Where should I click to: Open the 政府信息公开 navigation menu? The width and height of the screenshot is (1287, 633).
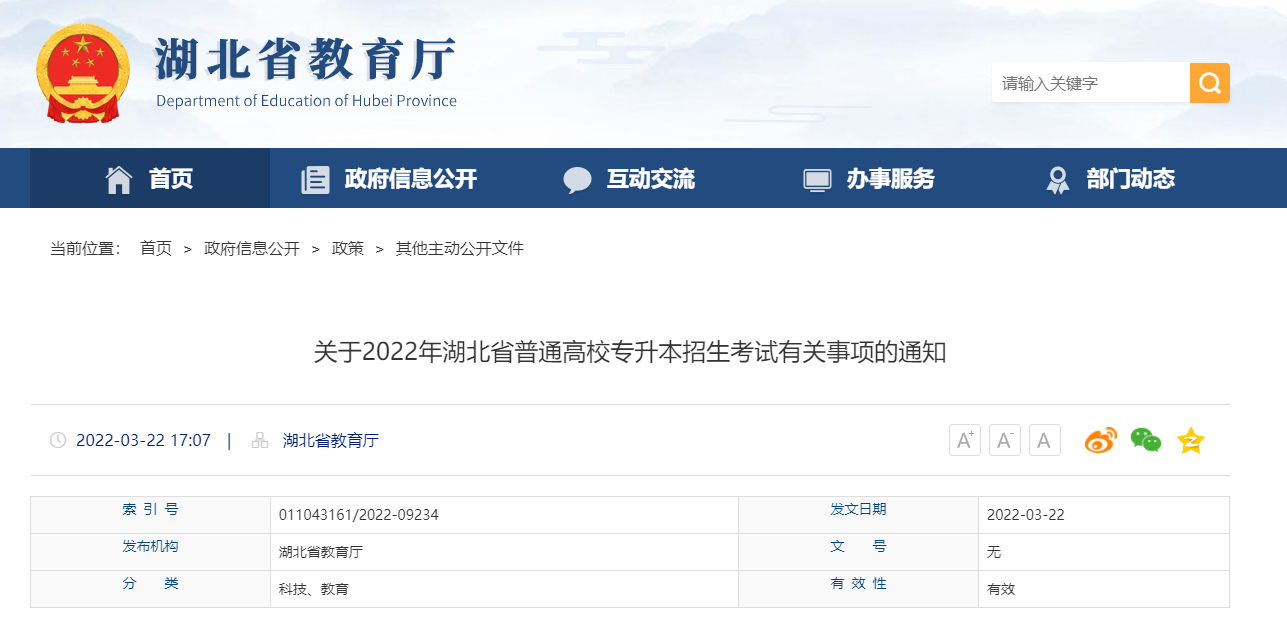pos(390,179)
